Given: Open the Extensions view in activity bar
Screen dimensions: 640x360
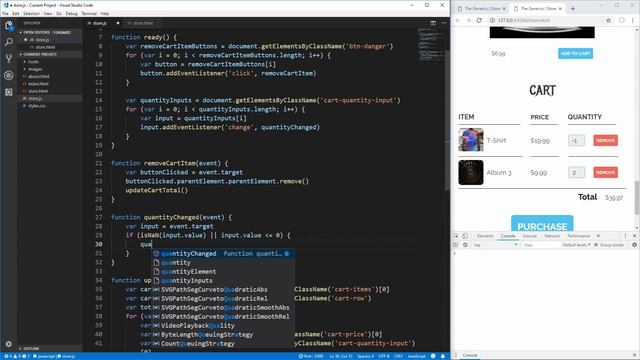Looking at the screenshot, I should (9, 92).
